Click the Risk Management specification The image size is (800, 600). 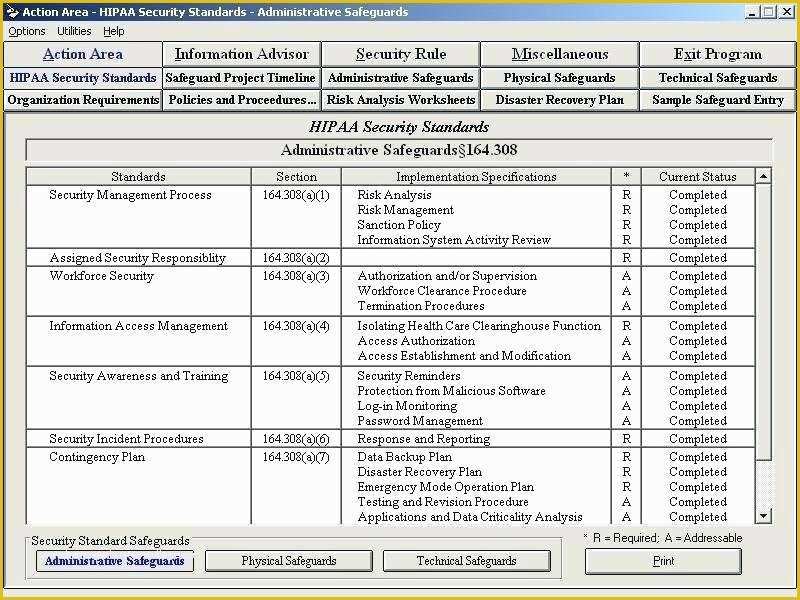(x=405, y=210)
